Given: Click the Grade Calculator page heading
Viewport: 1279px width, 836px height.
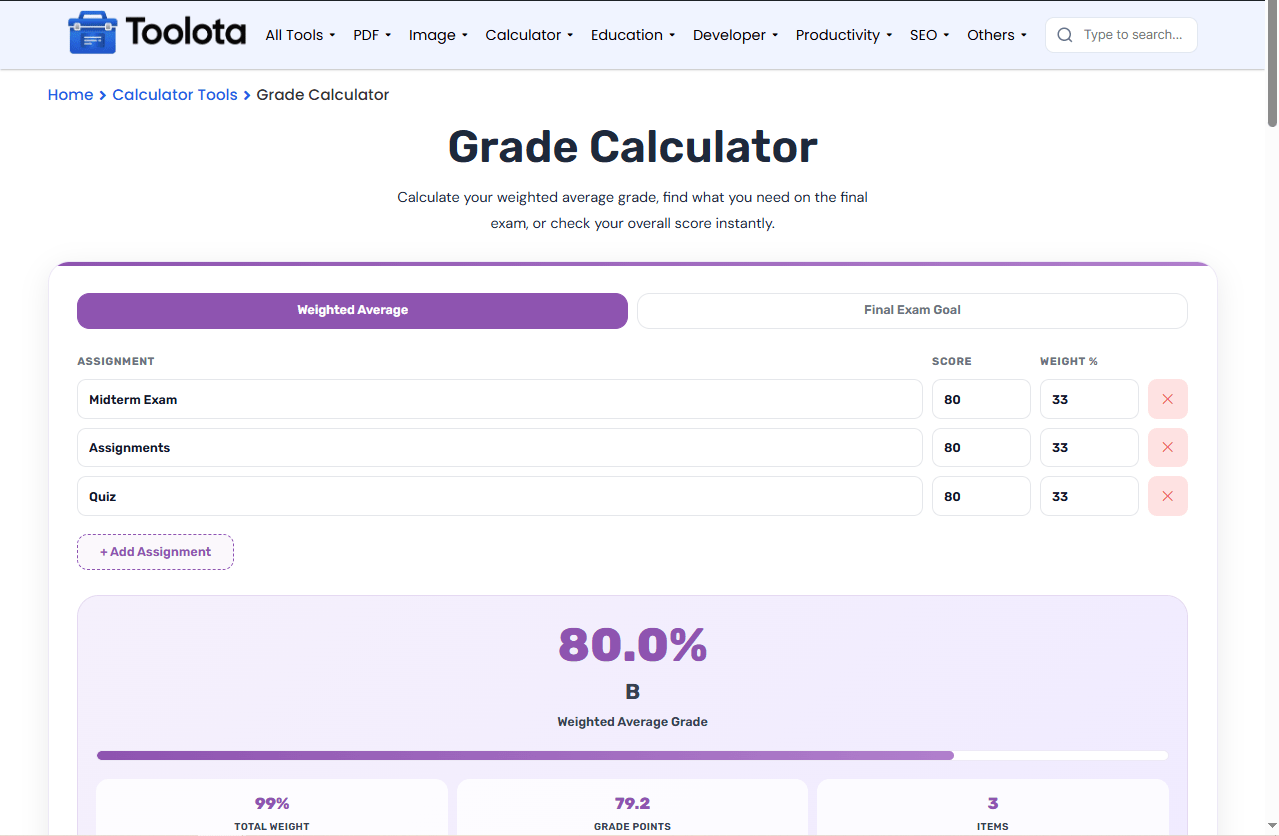Looking at the screenshot, I should coord(633,147).
